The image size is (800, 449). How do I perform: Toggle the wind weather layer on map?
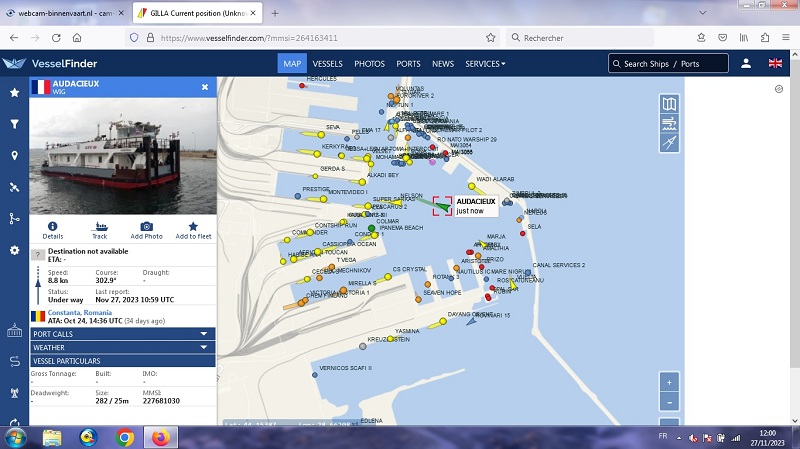pos(669,124)
